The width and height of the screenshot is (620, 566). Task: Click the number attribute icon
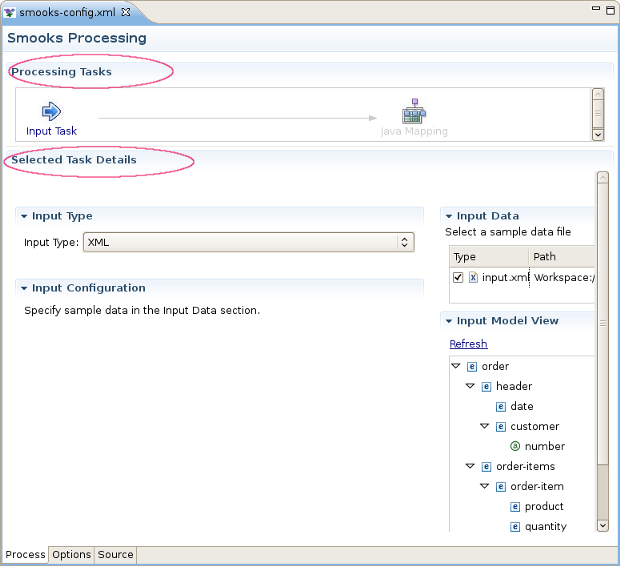pyautogui.click(x=515, y=446)
